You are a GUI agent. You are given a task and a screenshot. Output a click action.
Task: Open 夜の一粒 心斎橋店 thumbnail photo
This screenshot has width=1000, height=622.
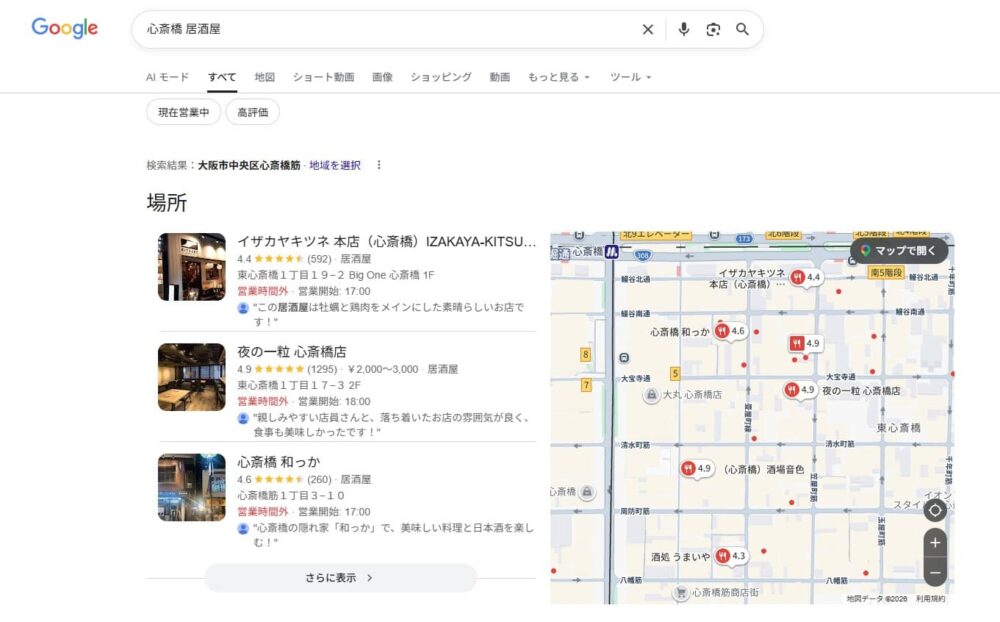(192, 377)
